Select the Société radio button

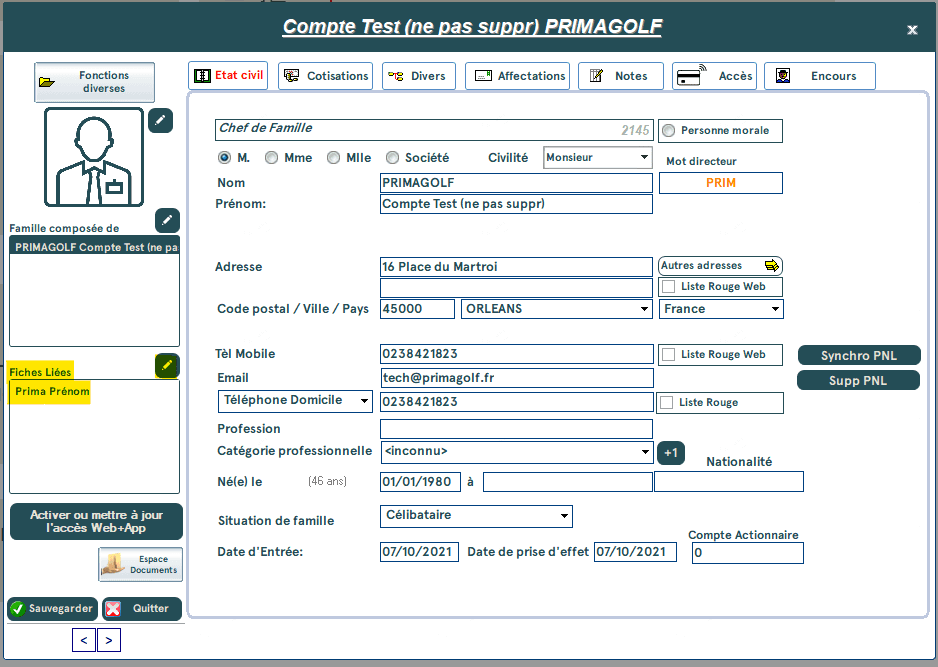[392, 157]
